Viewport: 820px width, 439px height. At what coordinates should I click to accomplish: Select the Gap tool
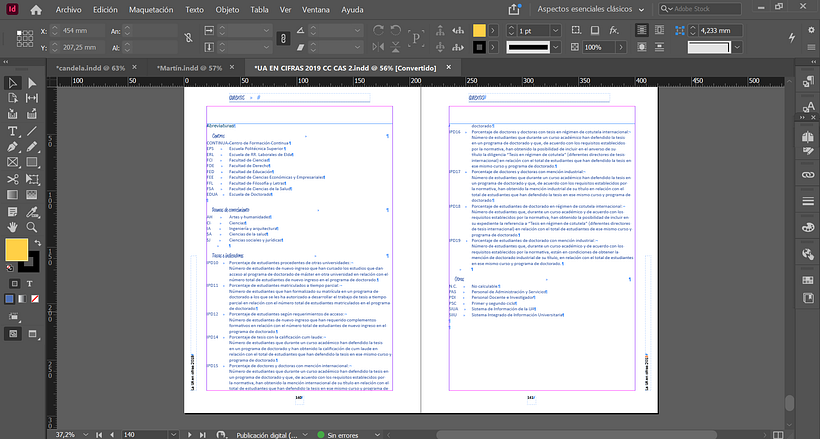click(32, 98)
